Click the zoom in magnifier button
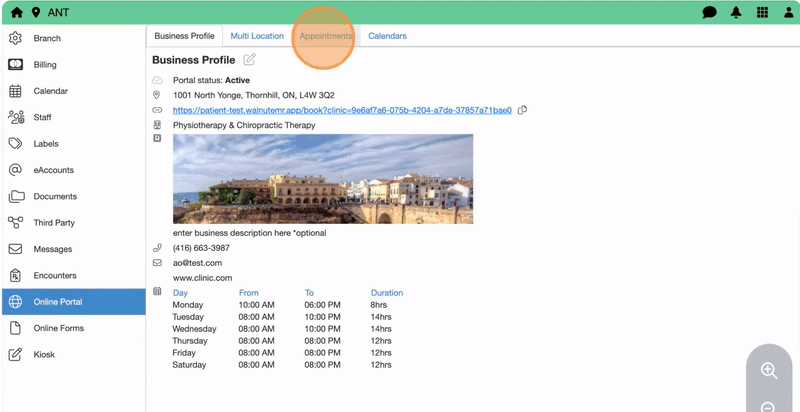800x412 pixels. (768, 371)
